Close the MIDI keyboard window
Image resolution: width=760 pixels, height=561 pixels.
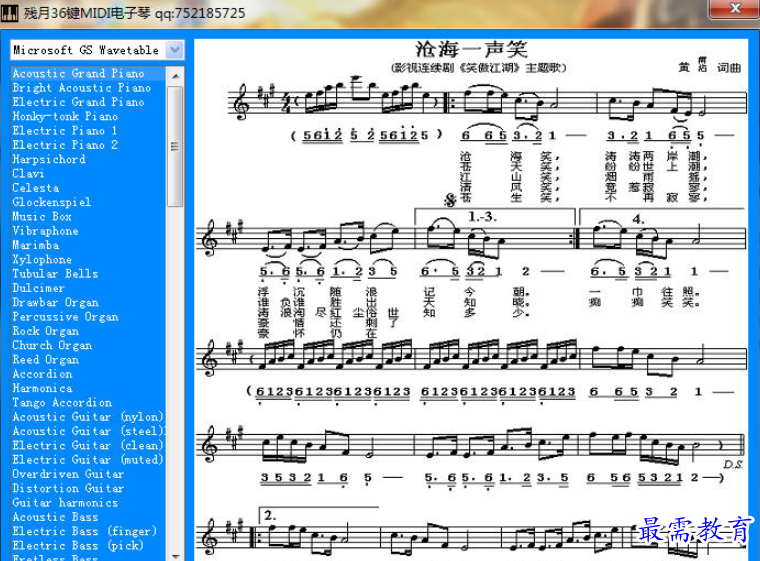click(x=735, y=8)
